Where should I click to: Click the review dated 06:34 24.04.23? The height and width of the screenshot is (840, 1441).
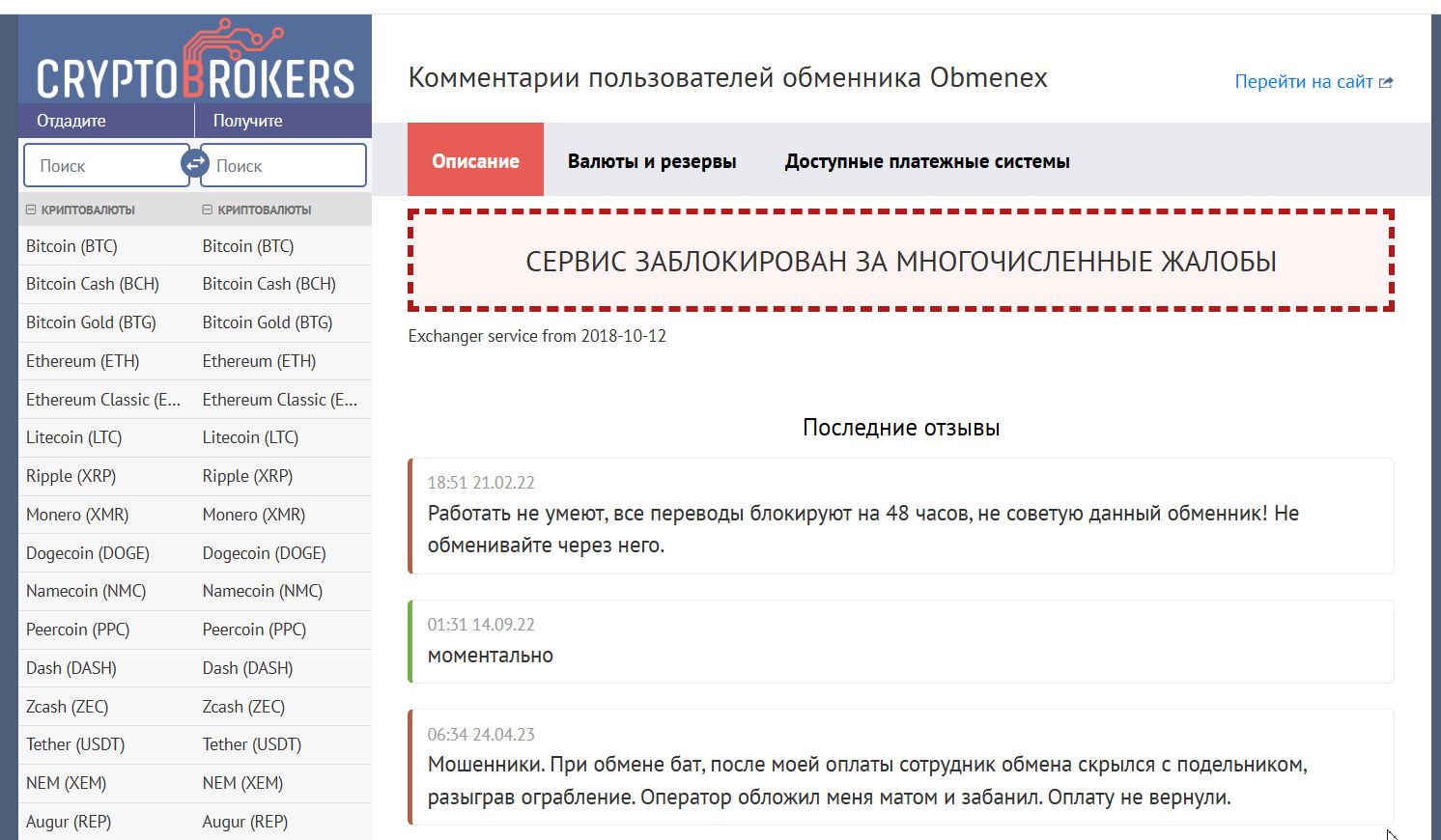click(x=901, y=768)
